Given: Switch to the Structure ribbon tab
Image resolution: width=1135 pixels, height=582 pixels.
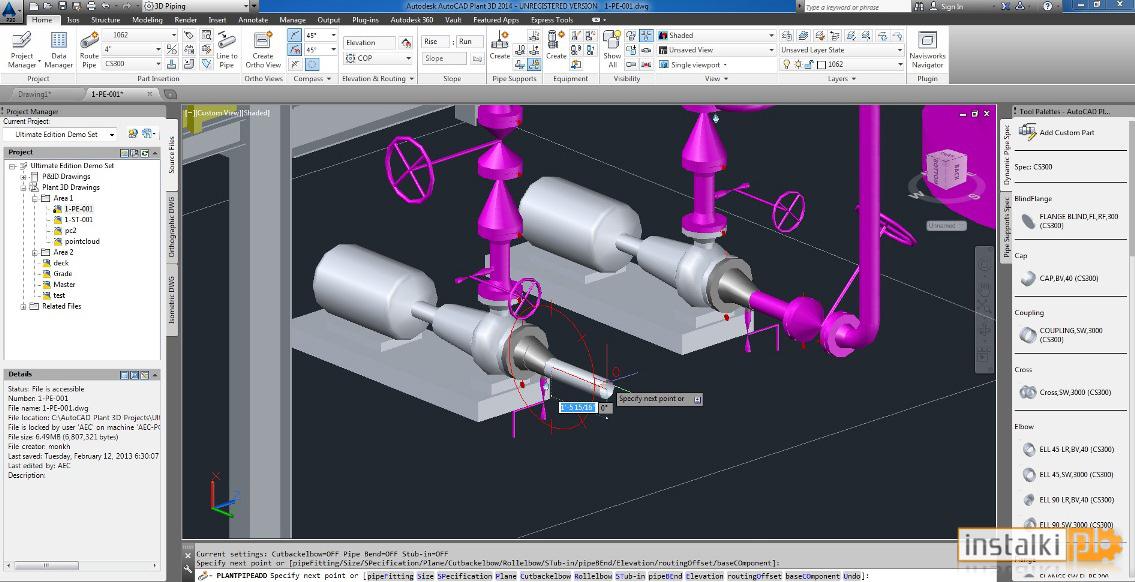Looking at the screenshot, I should (106, 20).
